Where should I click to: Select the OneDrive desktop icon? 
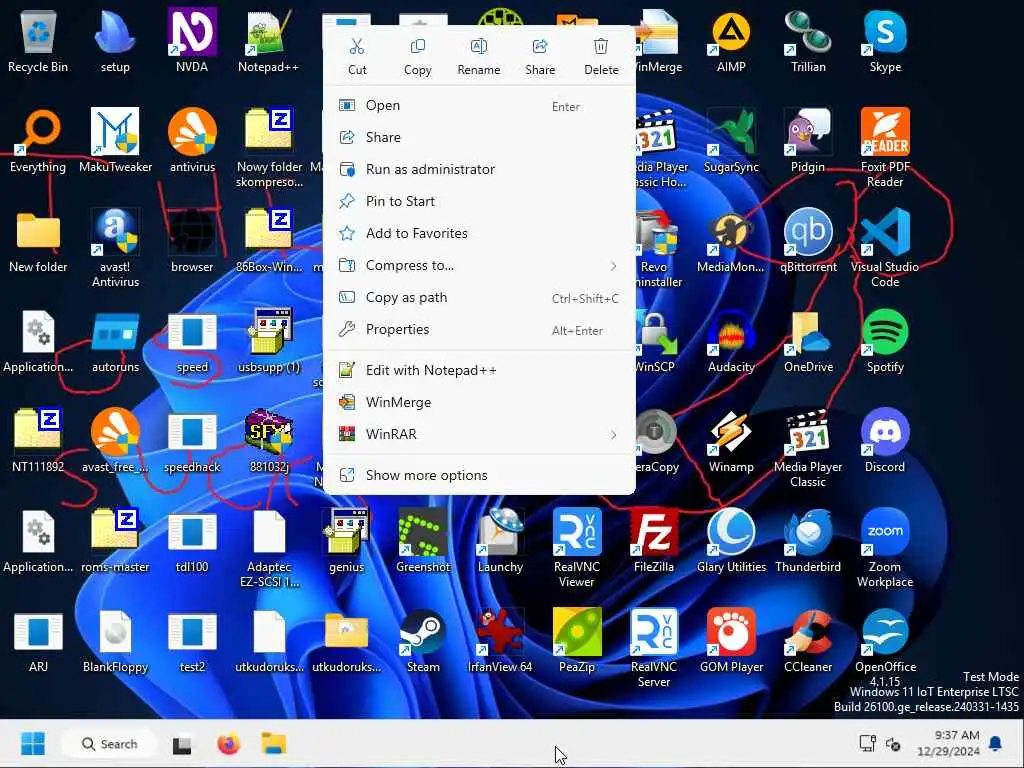808,341
